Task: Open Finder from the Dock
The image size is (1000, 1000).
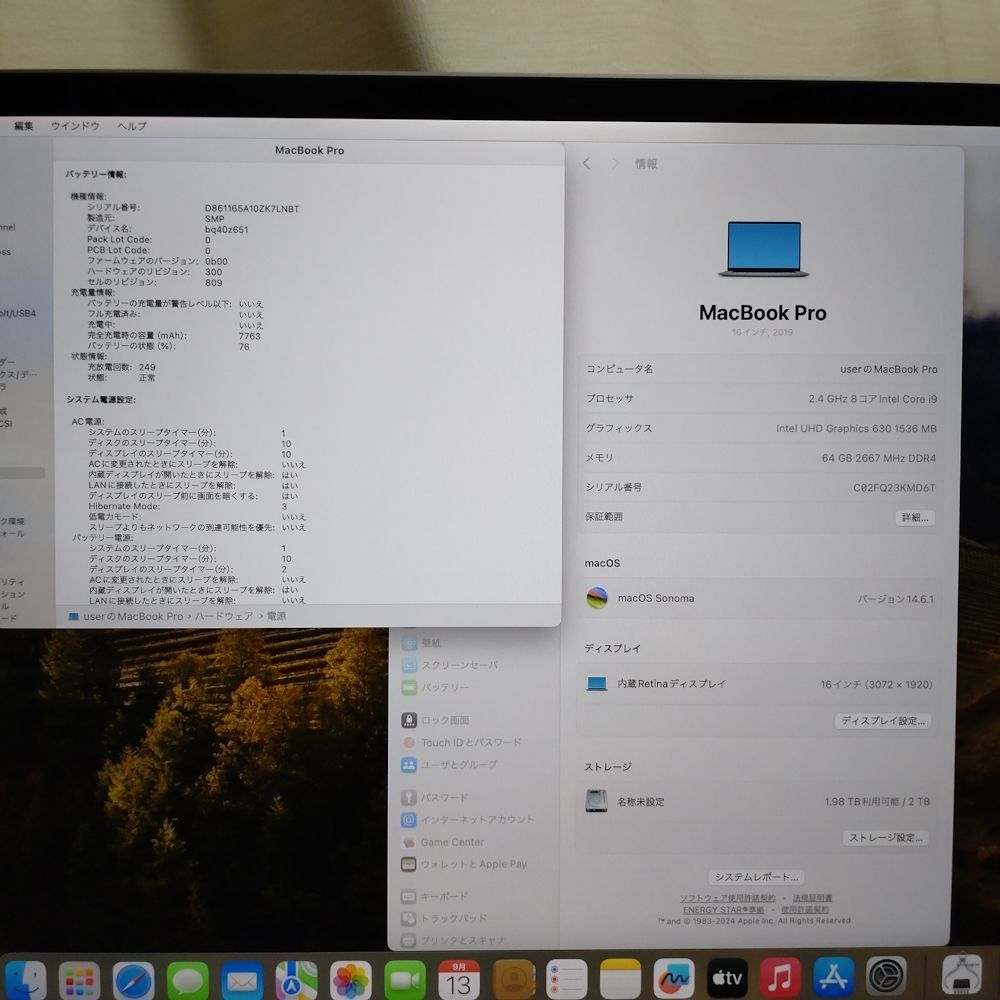Action: (x=24, y=980)
